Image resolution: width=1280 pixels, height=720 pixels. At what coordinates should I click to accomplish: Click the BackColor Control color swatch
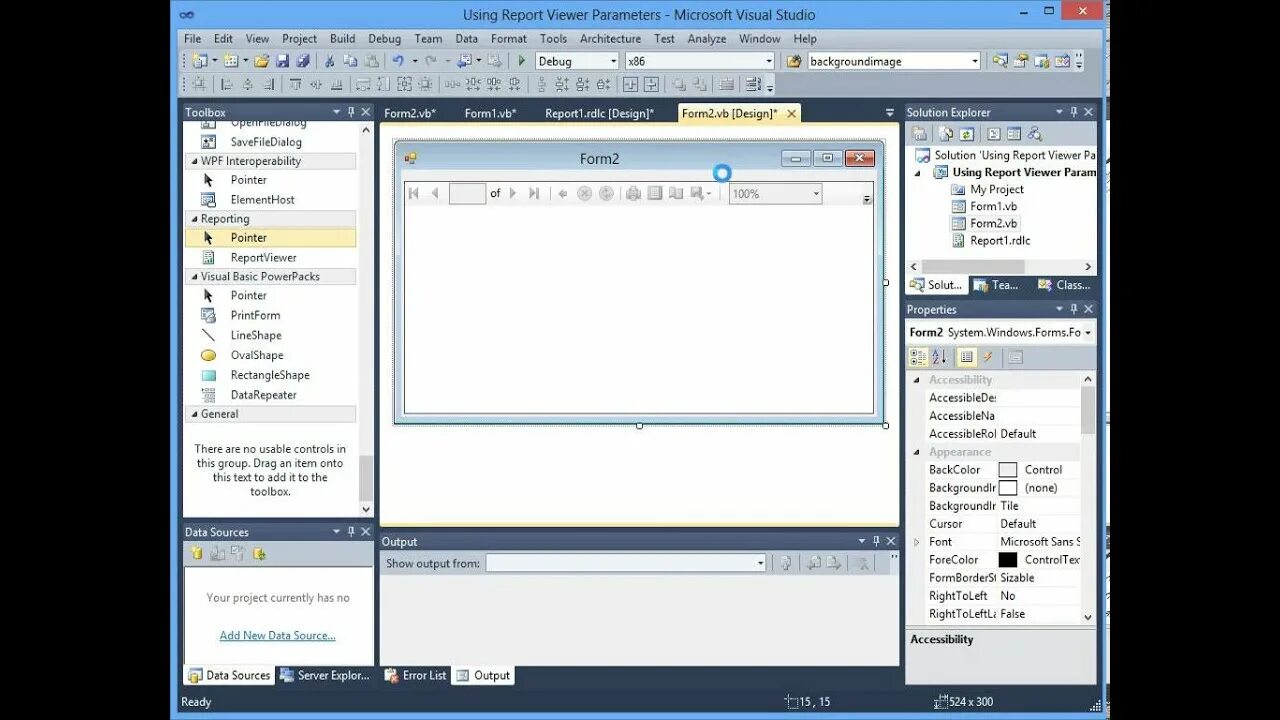click(1008, 470)
